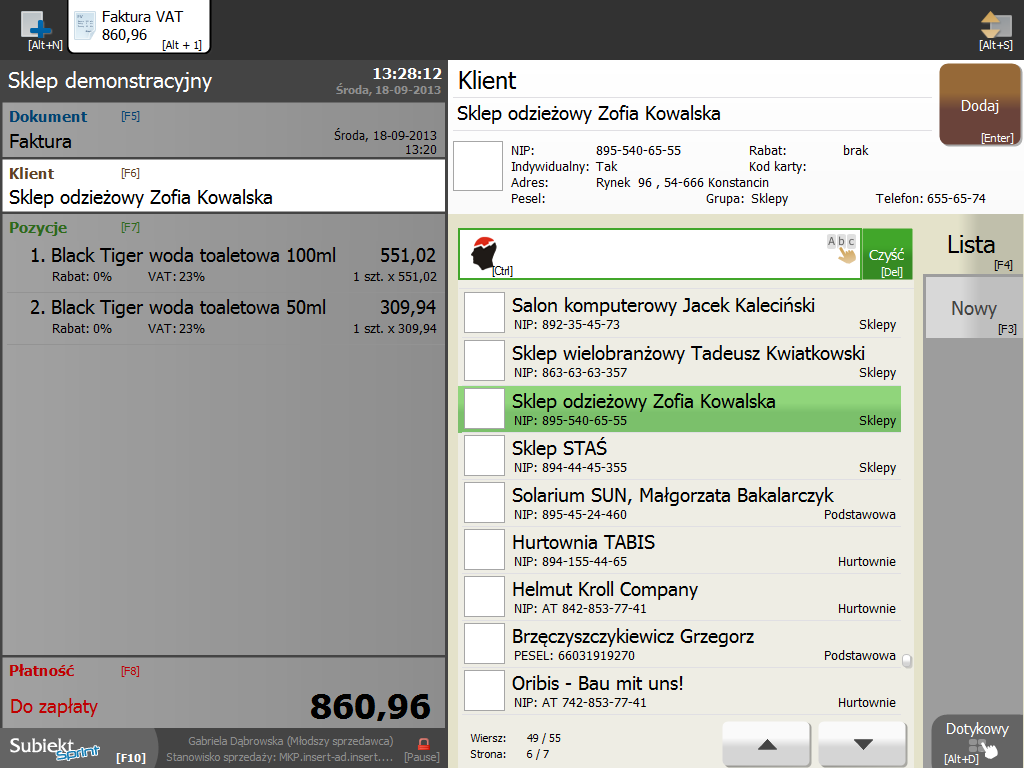Select Black Tiger woda toaletowa 50ml position
1024x768 pixels.
[x=223, y=317]
